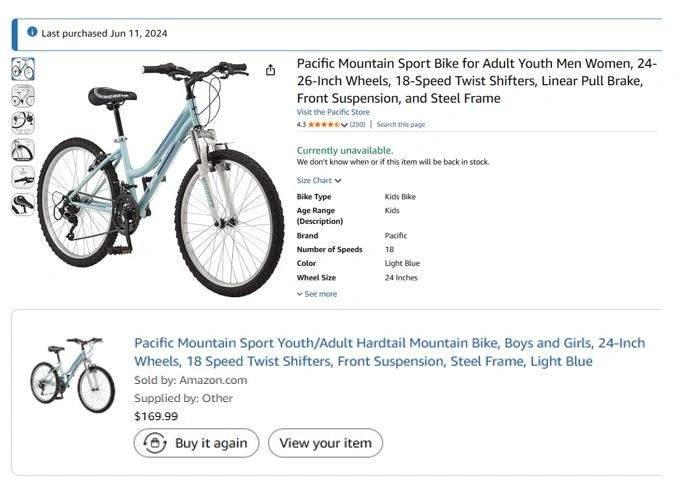Open the Pacific Mountain Sport Youth/Adult Hardtail link

click(389, 352)
